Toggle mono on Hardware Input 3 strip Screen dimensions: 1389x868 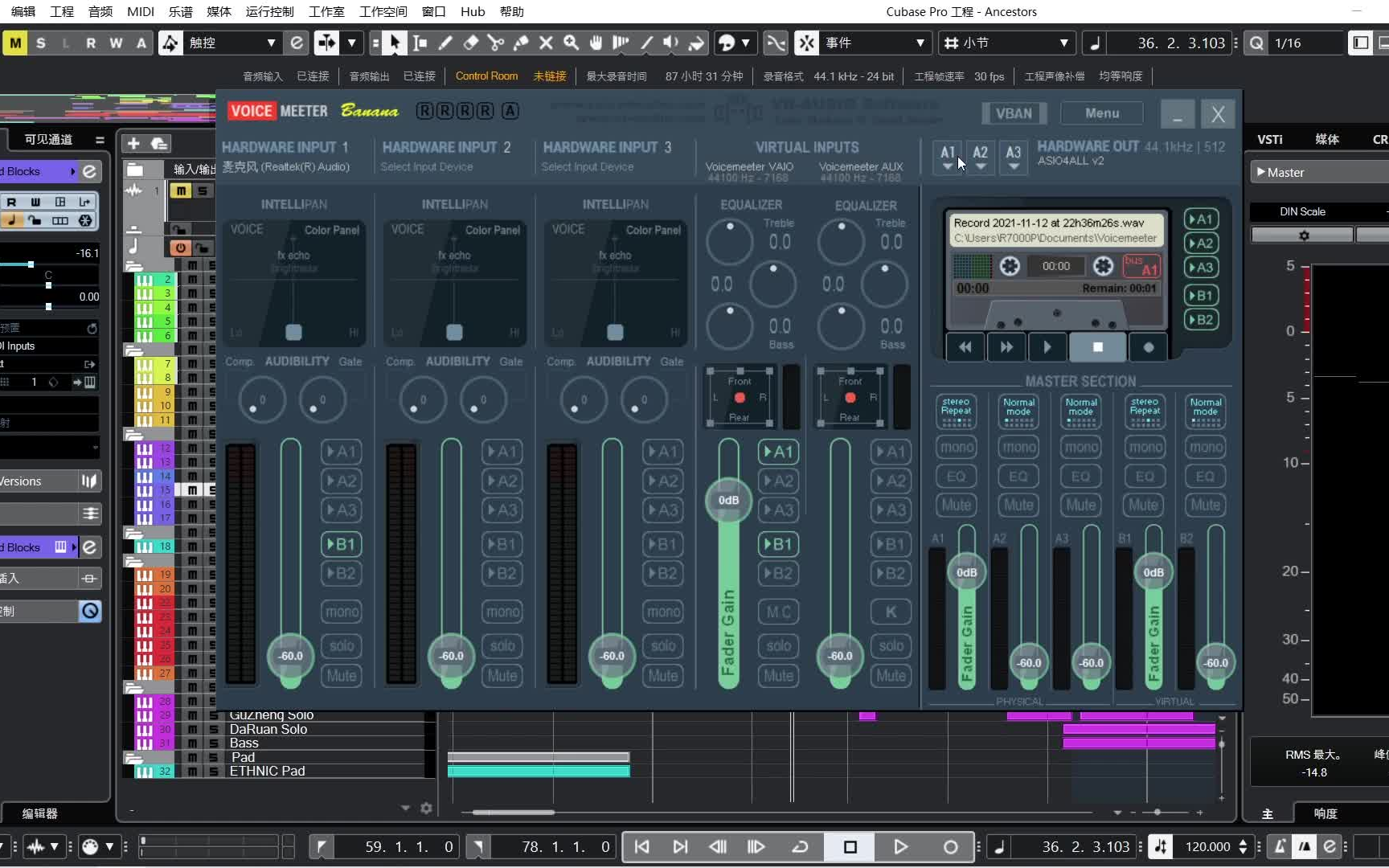point(663,612)
